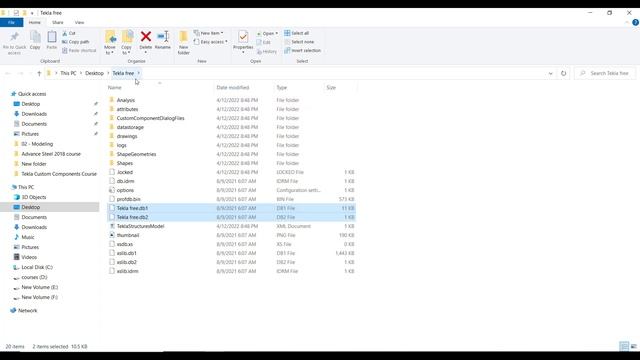640x360 pixels.
Task: Click the Move to icon
Action: click(x=110, y=38)
